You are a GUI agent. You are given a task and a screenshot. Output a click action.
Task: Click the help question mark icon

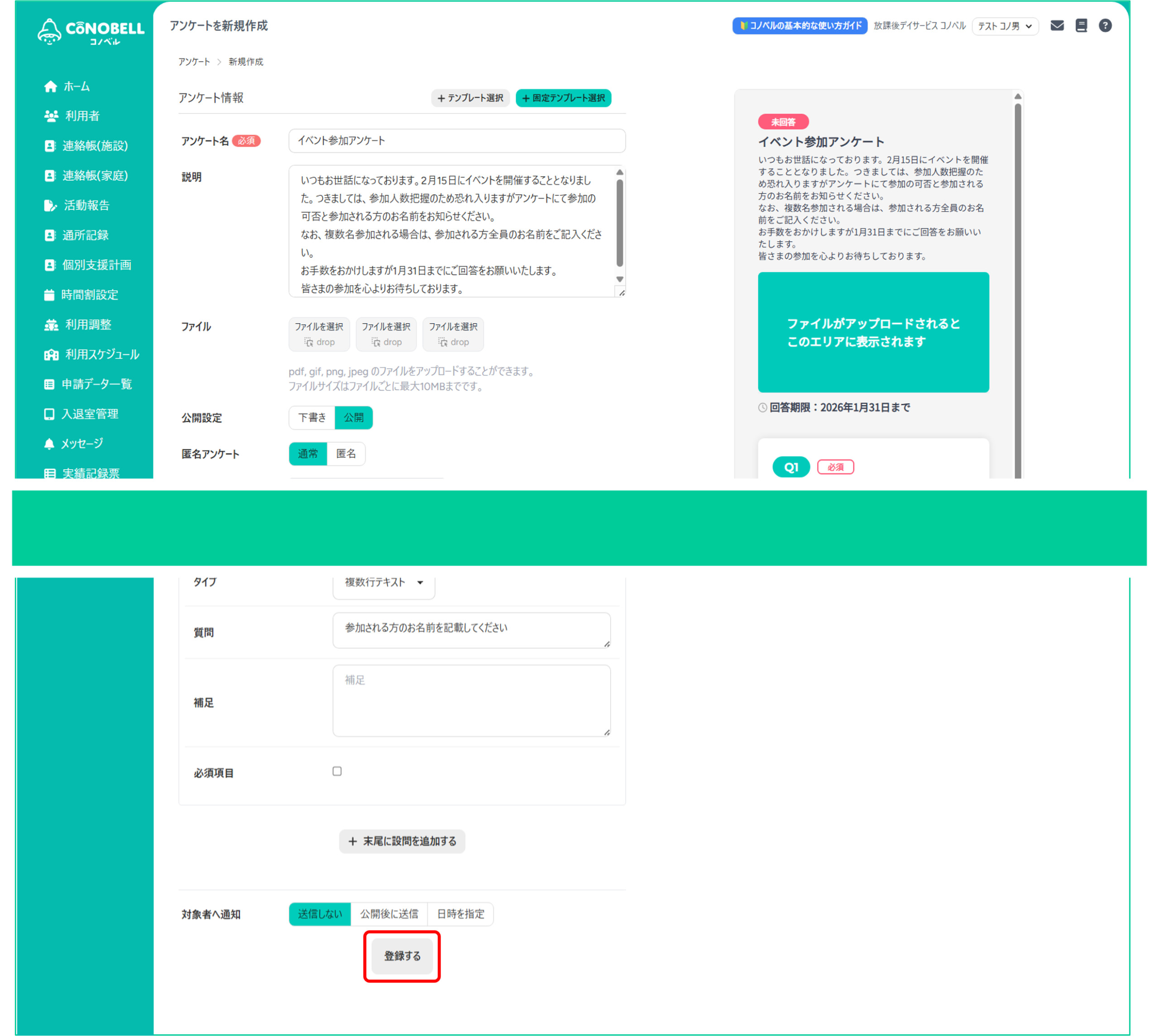coord(1105,26)
